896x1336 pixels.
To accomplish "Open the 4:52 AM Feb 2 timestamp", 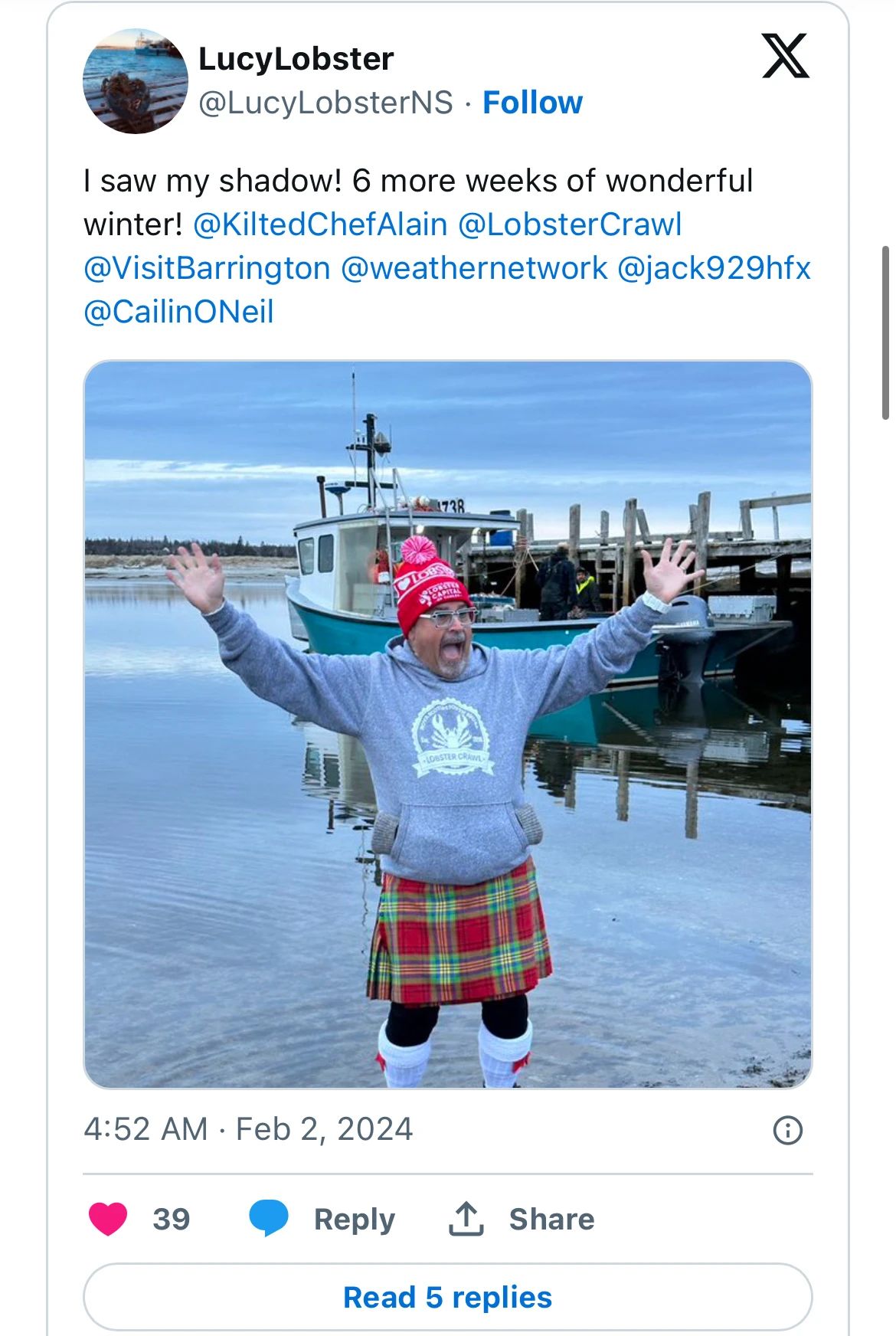I will click(x=248, y=1129).
